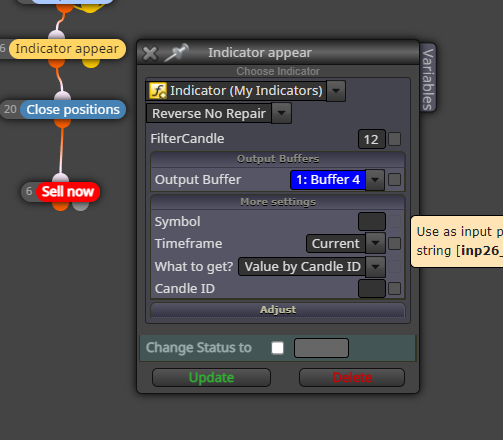Click the Update button

point(211,378)
